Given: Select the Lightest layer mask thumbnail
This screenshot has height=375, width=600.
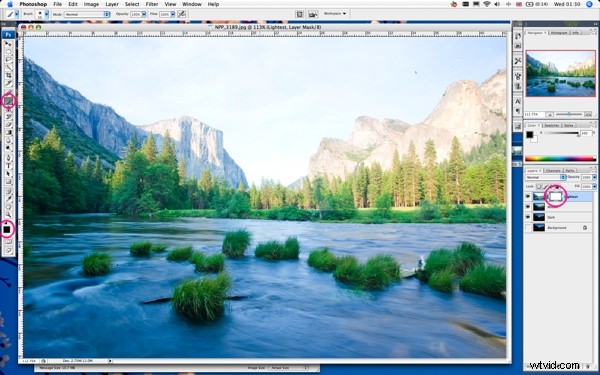Looking at the screenshot, I should pos(555,196).
